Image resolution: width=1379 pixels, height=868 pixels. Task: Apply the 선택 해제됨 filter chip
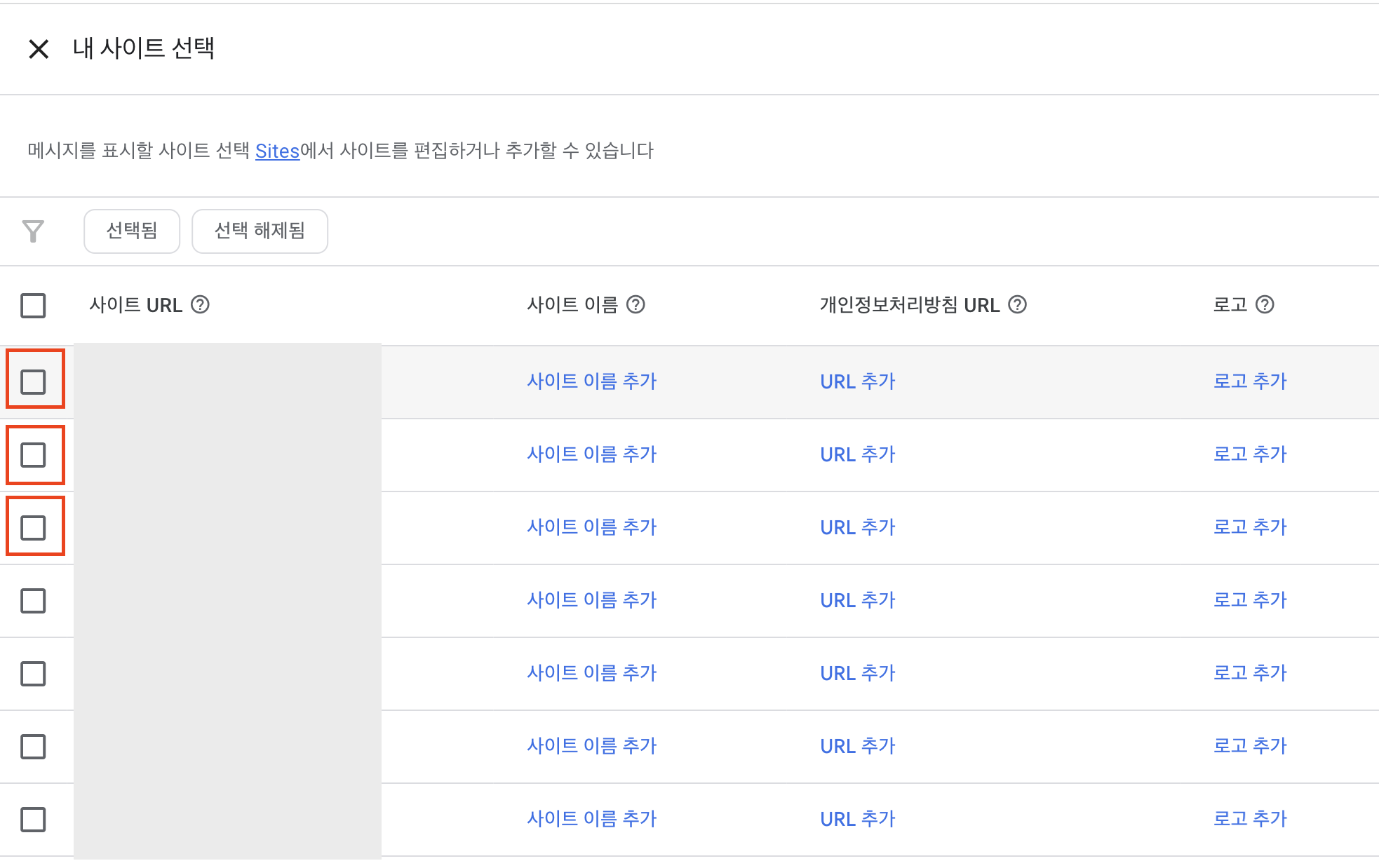click(x=260, y=231)
